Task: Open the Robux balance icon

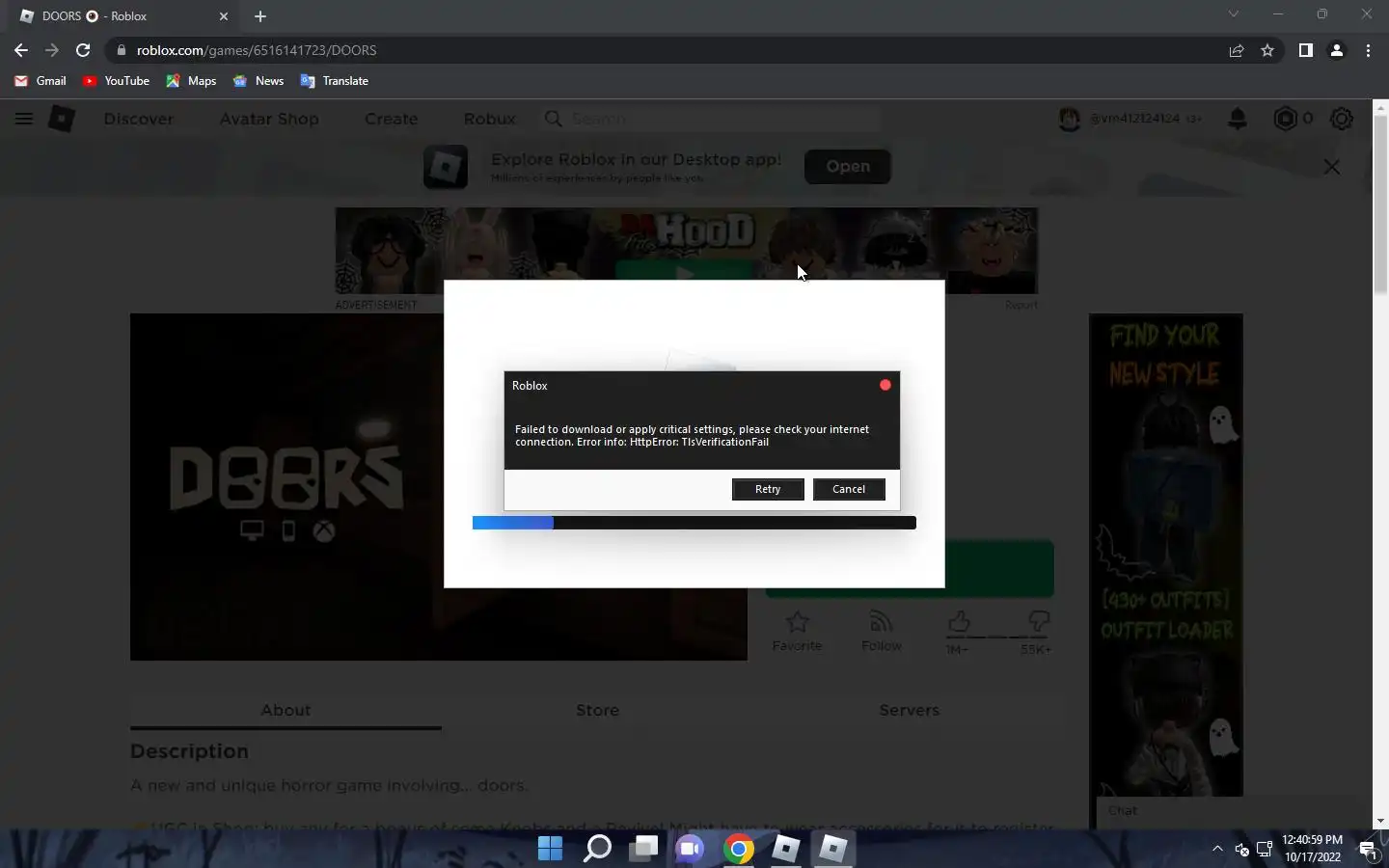Action: pos(1285,119)
